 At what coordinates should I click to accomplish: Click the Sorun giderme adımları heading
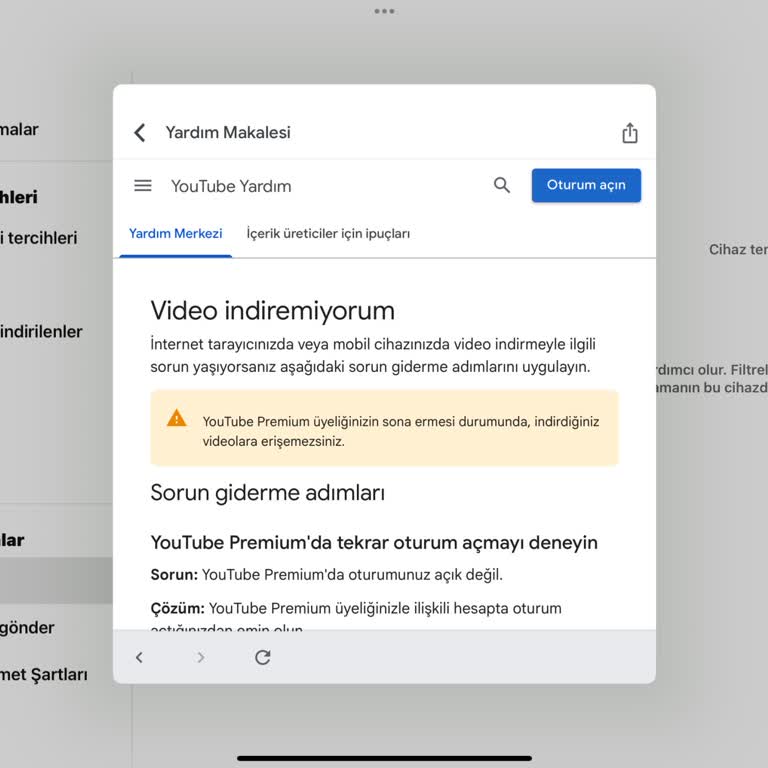pos(267,493)
